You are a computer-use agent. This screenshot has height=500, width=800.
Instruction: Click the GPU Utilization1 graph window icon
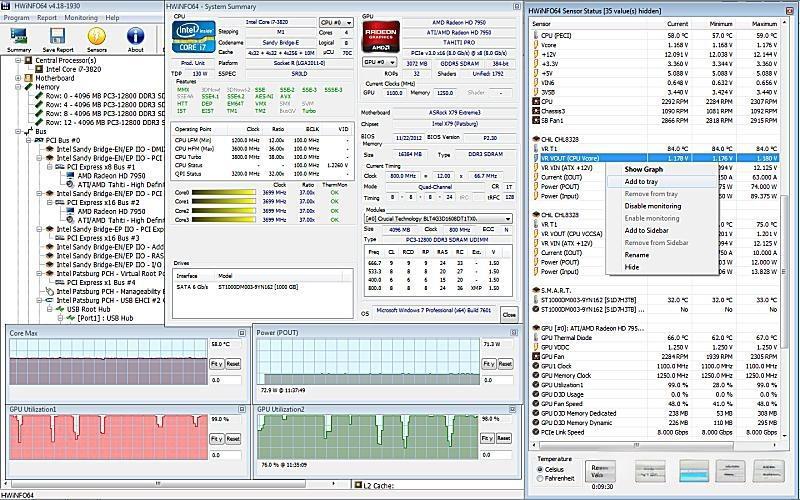click(242, 409)
